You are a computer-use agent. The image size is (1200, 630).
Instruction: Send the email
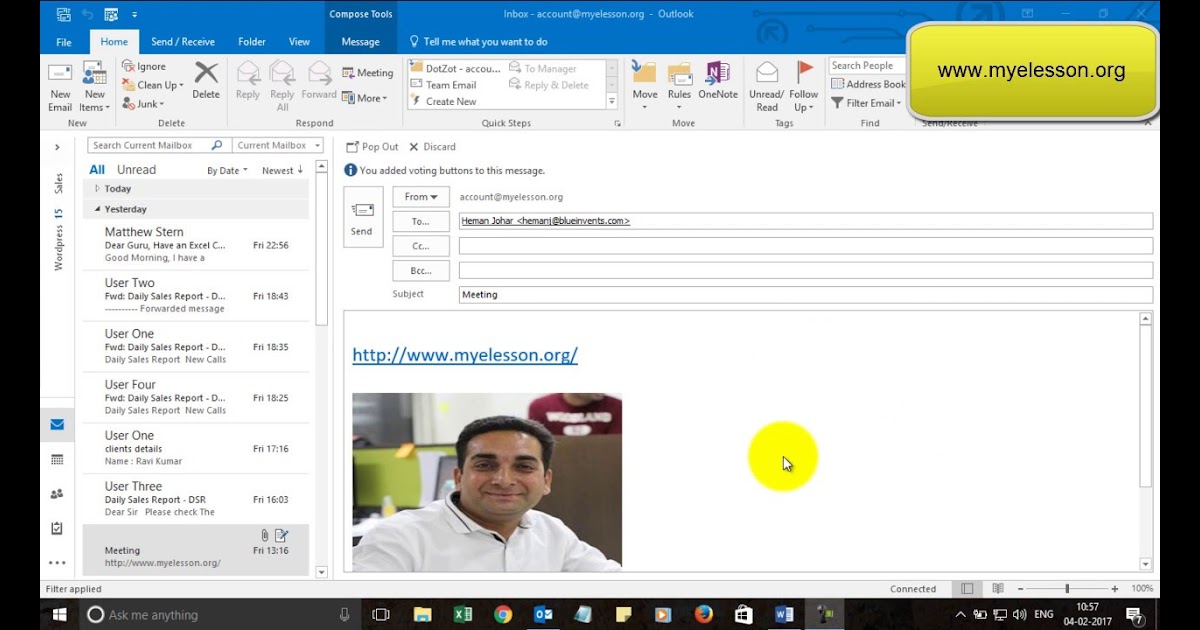(x=362, y=217)
